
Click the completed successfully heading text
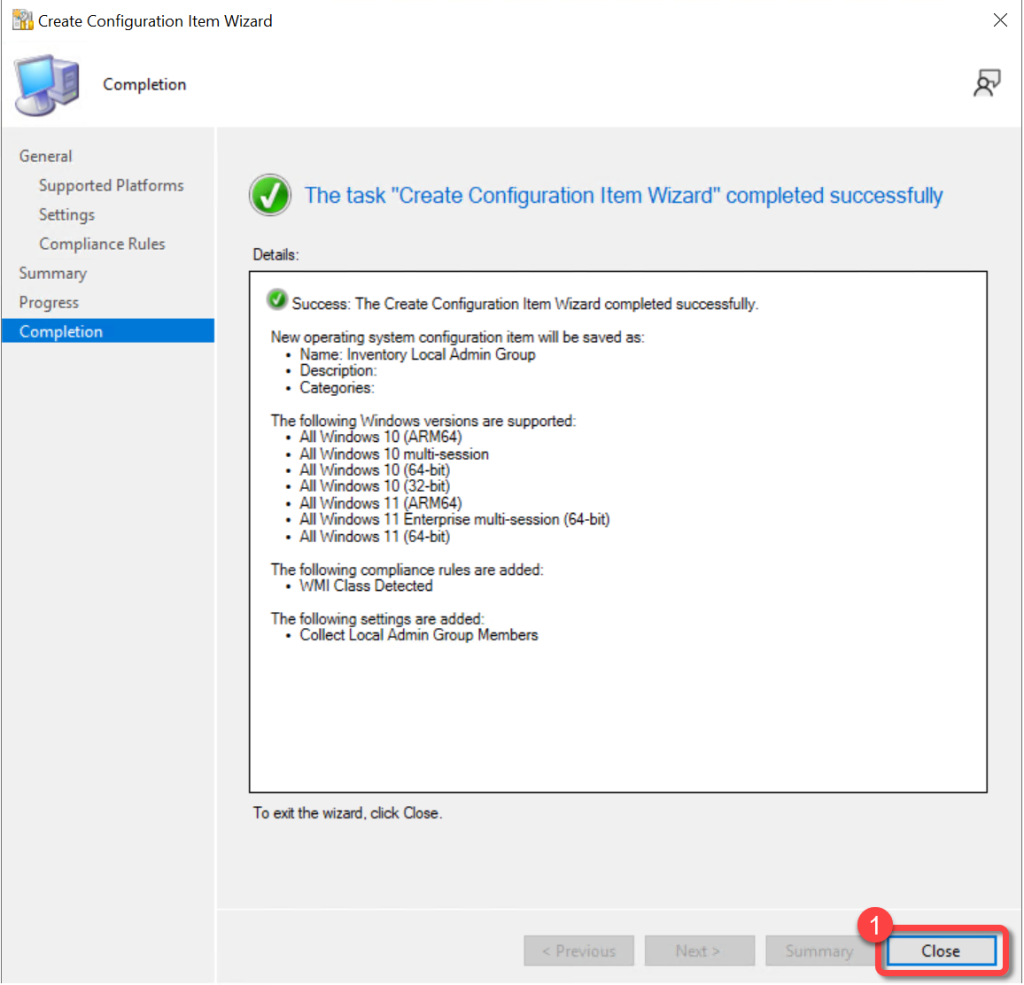pyautogui.click(x=623, y=196)
